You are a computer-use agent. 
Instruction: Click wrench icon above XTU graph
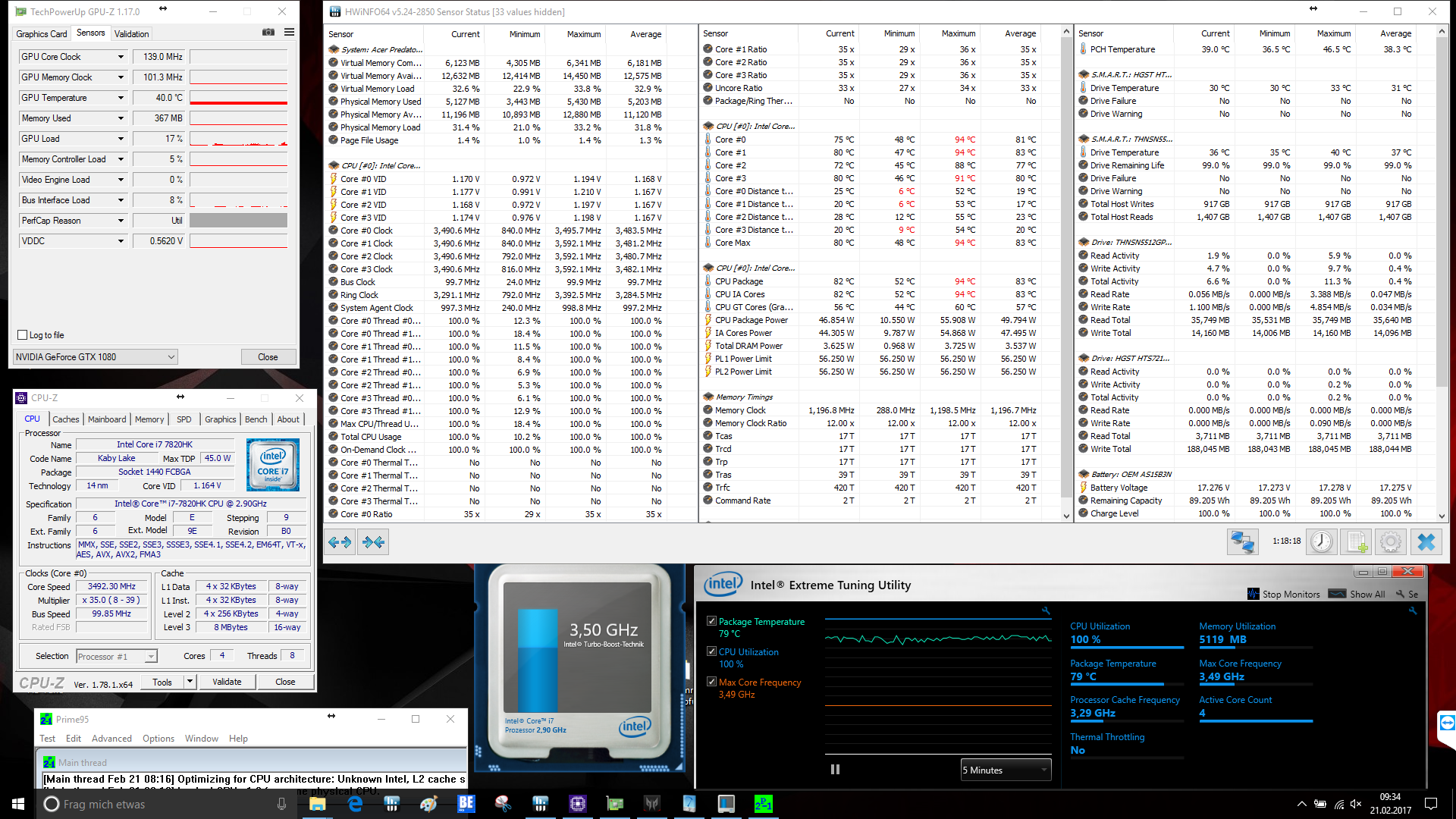(1046, 610)
